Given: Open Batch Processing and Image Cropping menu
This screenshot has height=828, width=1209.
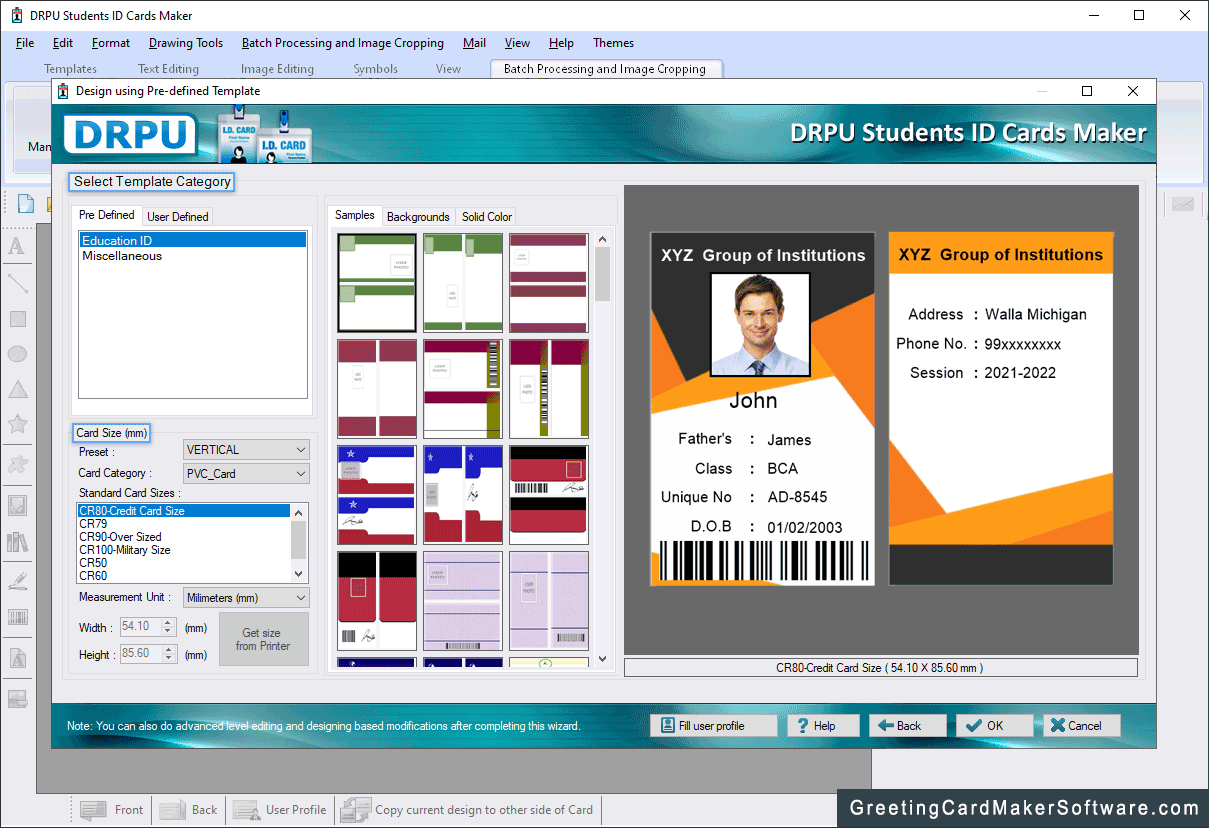Looking at the screenshot, I should [x=343, y=43].
